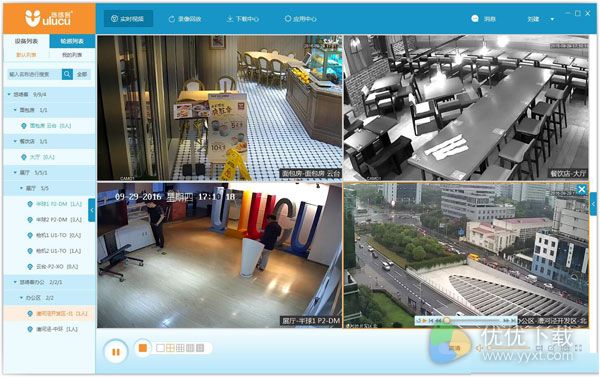Screen dimensions: 600x377
Task: Click the 全部 filter button
Action: [x=82, y=74]
